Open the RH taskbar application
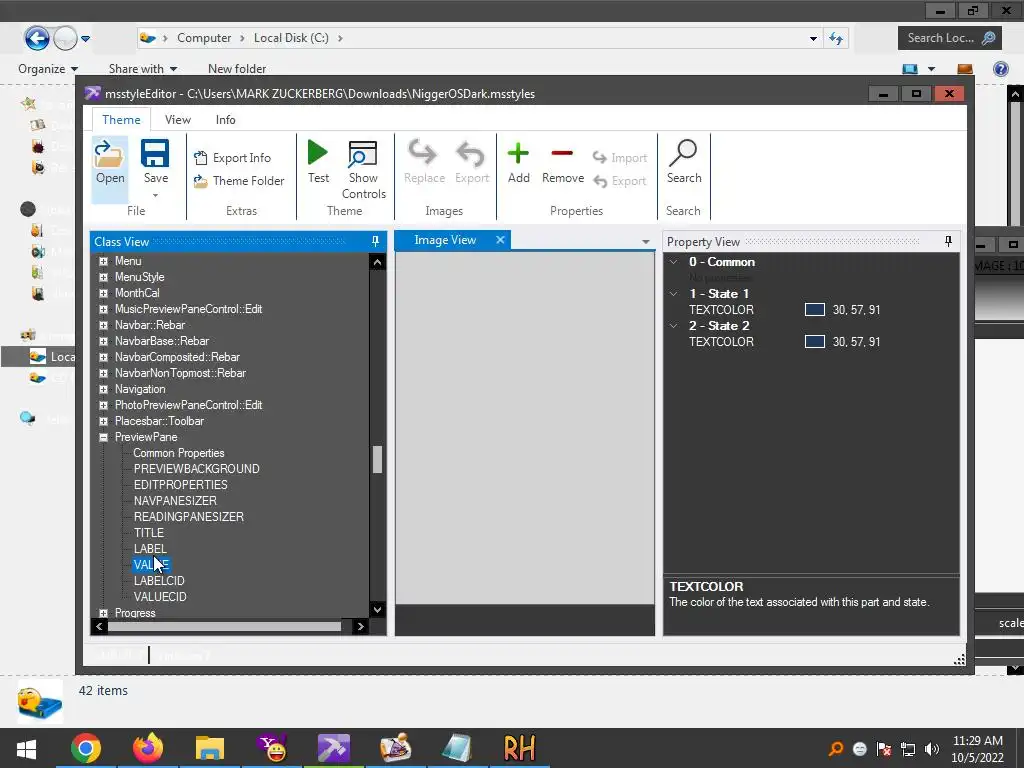Viewport: 1024px width, 768px height. click(x=520, y=748)
